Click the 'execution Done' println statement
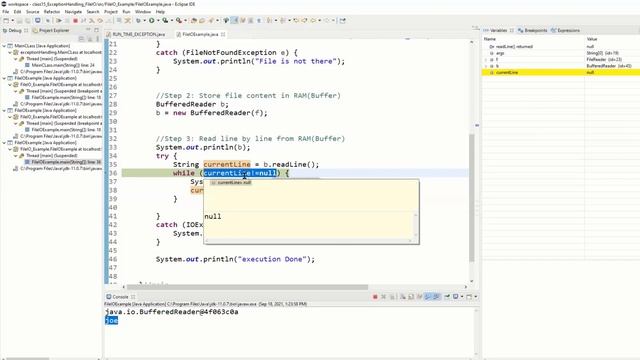The image size is (640, 360). (x=235, y=259)
